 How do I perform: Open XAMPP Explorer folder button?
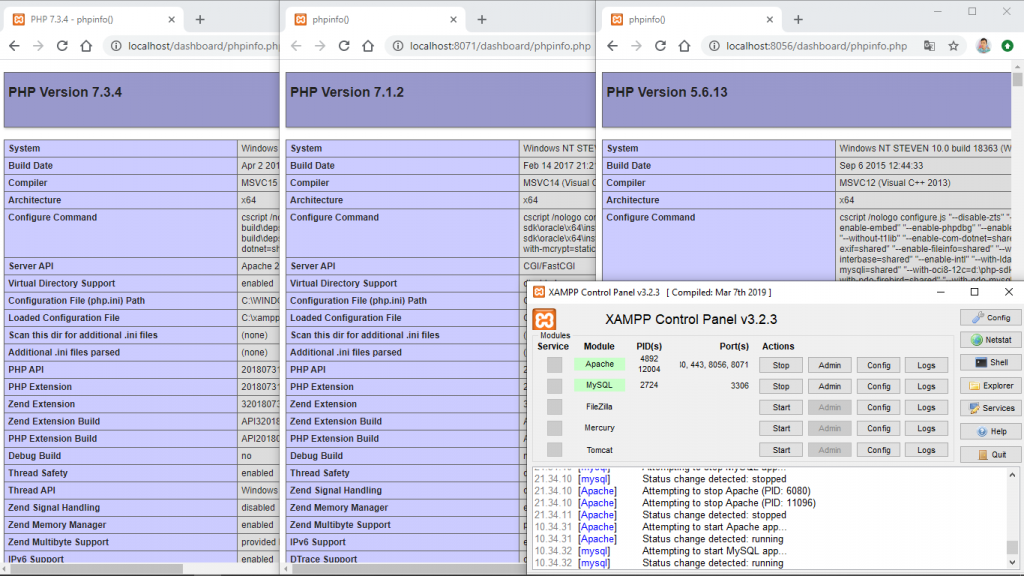point(990,386)
